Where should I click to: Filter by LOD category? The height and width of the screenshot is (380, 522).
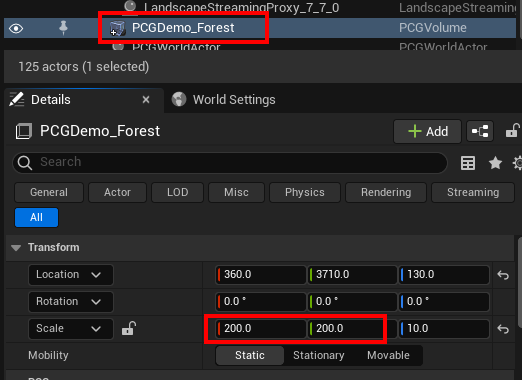tap(177, 192)
